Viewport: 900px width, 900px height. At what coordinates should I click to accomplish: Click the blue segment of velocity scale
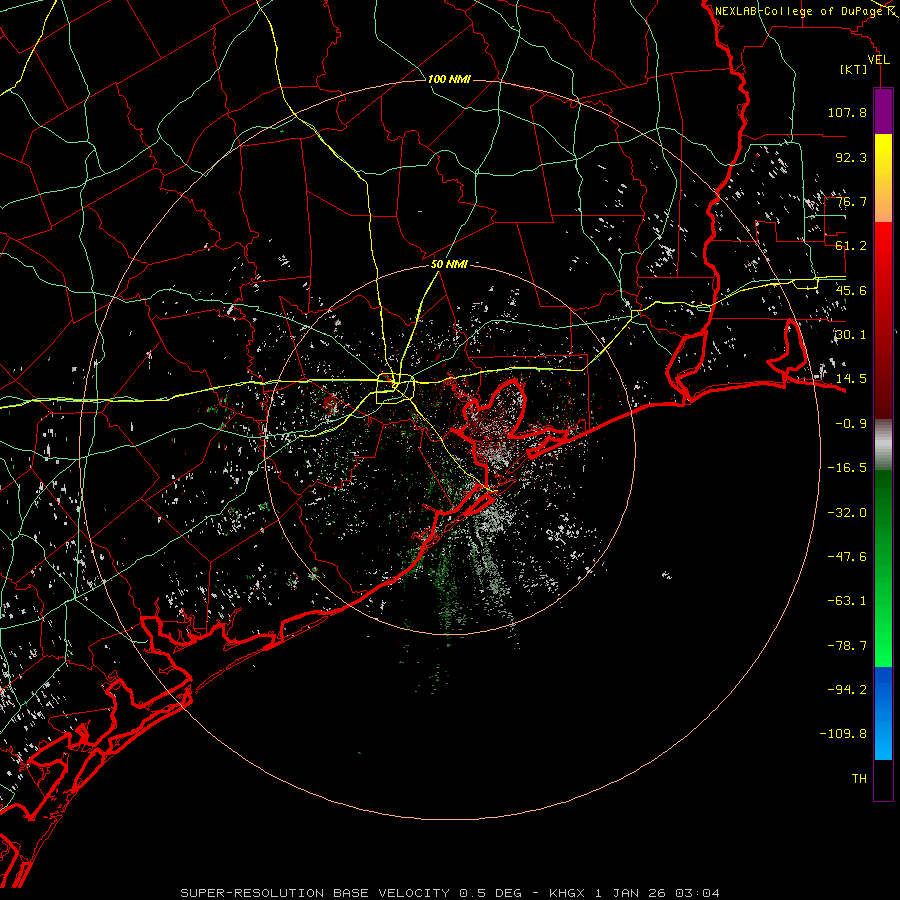[x=883, y=713]
